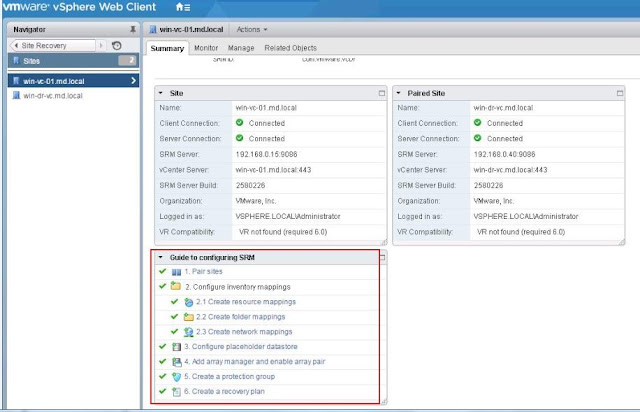Click the Add array manager icon

[x=176, y=362]
